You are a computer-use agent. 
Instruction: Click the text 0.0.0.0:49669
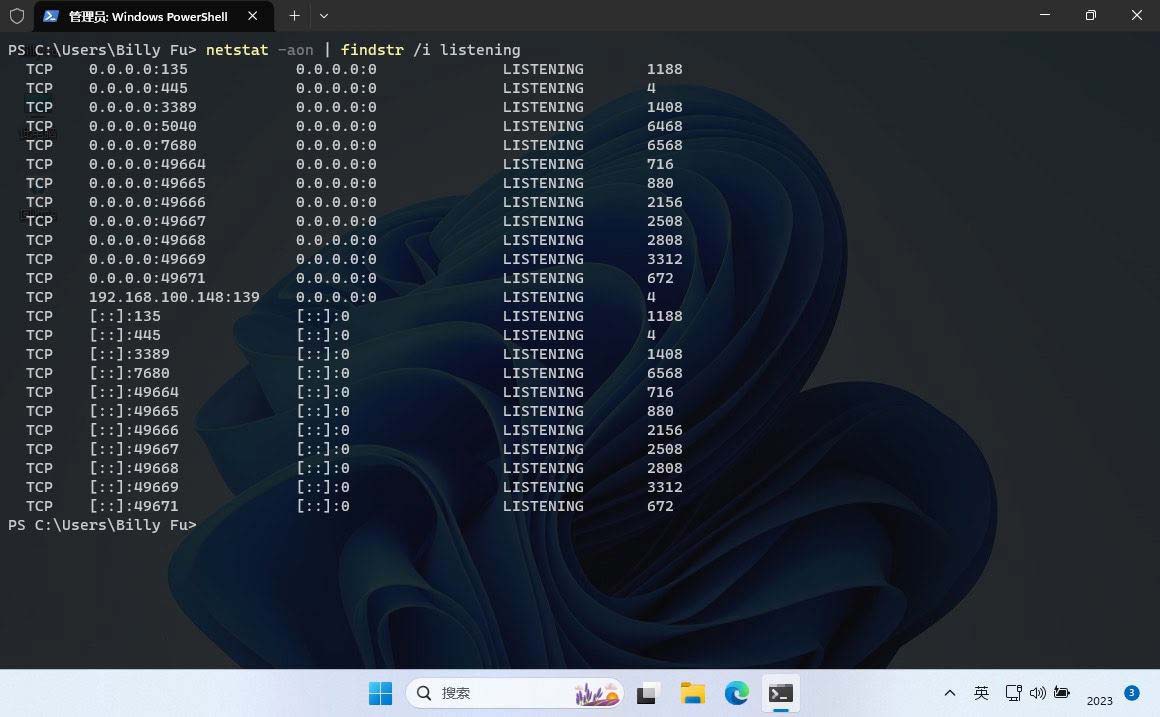click(x=147, y=259)
